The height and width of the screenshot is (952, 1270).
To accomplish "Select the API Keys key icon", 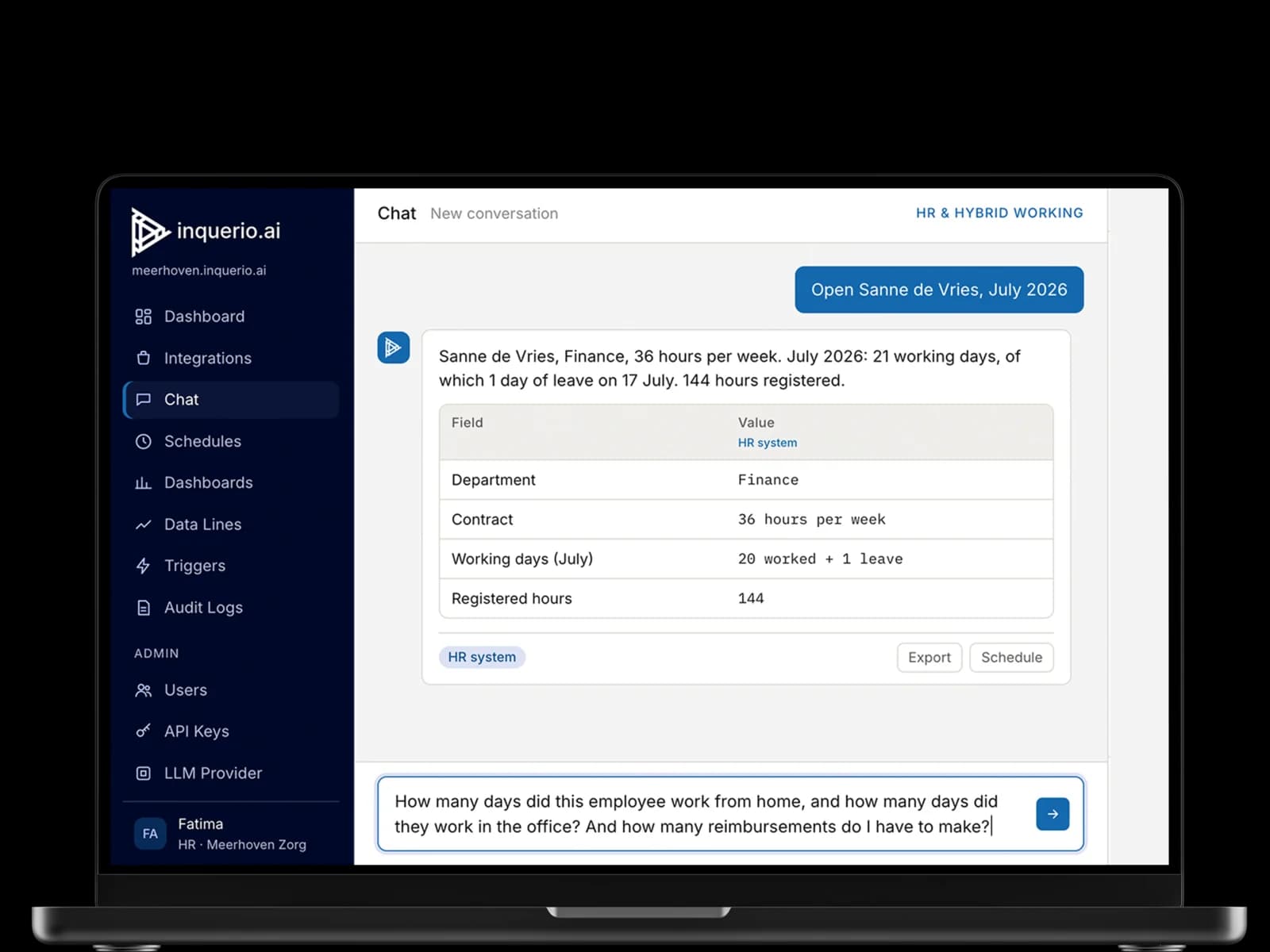I will click(x=144, y=731).
